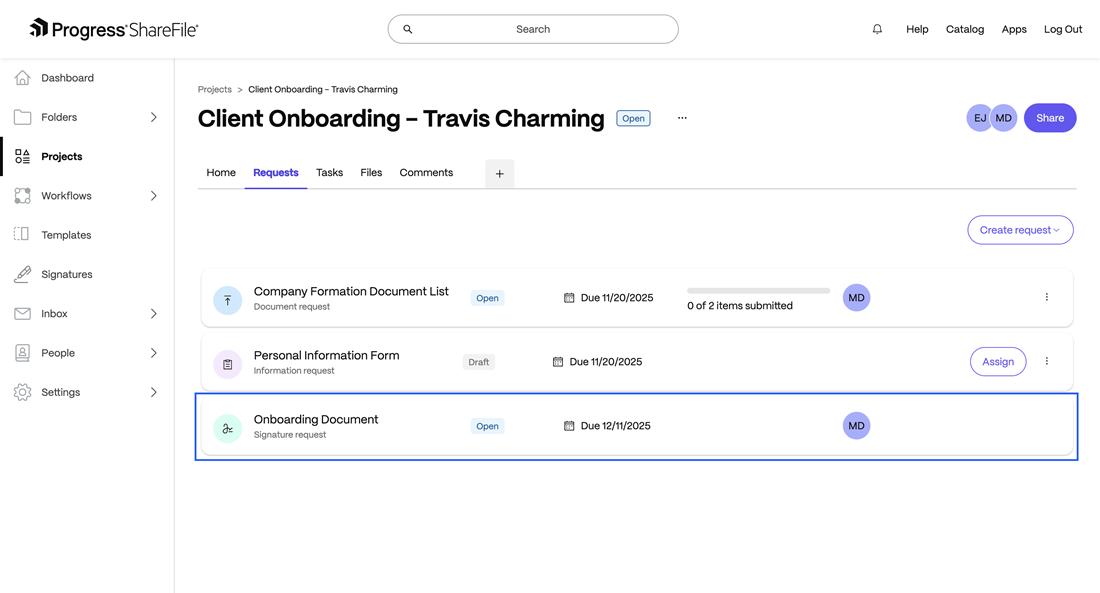Image resolution: width=1100 pixels, height=593 pixels.
Task: Click the document upload icon for Company Formation
Action: [x=228, y=299]
